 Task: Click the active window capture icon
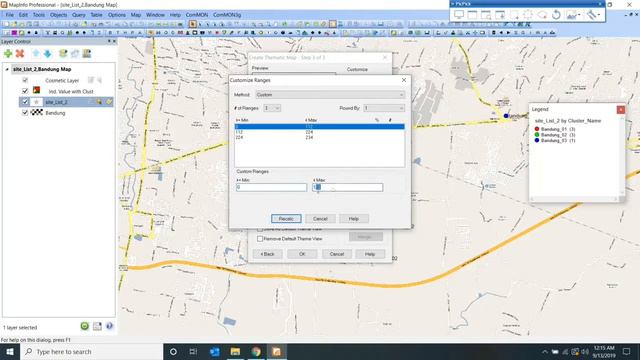(472, 15)
